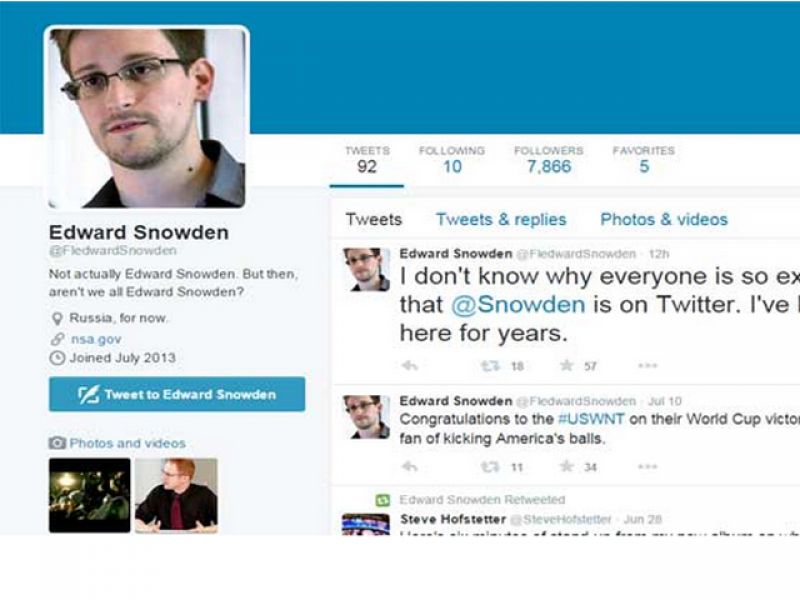
Task: Click Tweet to Edward Snowden button
Action: point(177,394)
